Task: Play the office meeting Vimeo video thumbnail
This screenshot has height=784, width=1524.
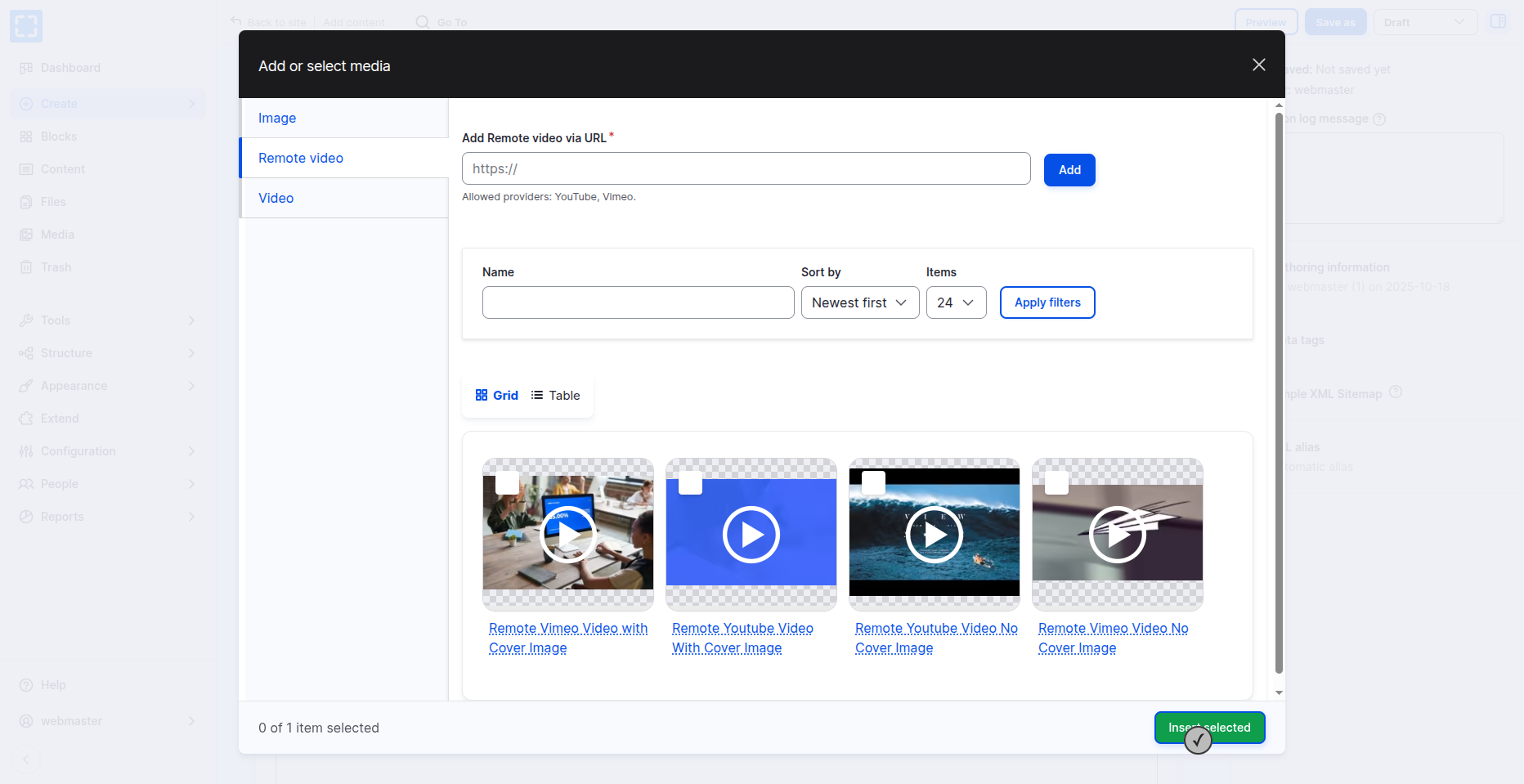Action: pos(568,535)
